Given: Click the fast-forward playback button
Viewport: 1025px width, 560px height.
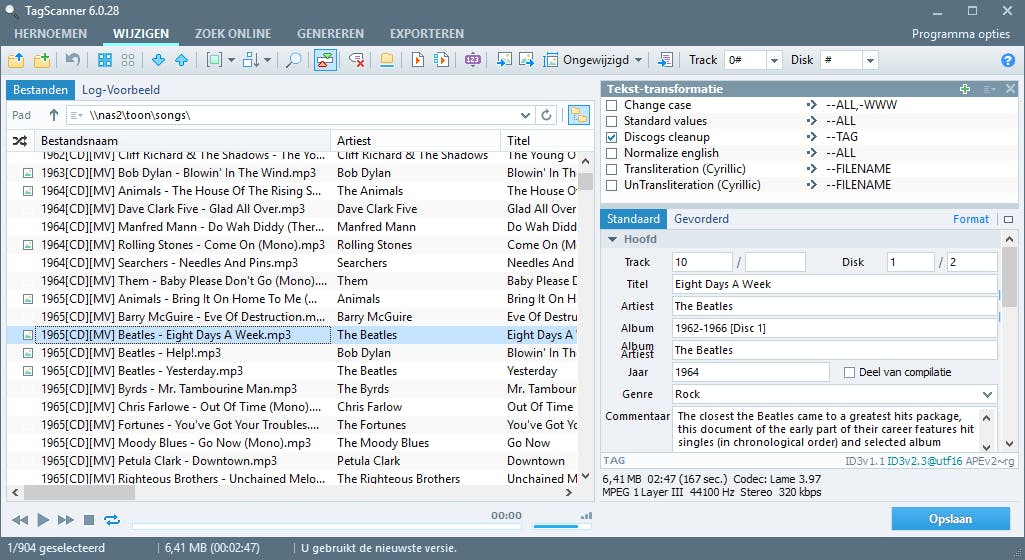Looking at the screenshot, I should (x=65, y=520).
